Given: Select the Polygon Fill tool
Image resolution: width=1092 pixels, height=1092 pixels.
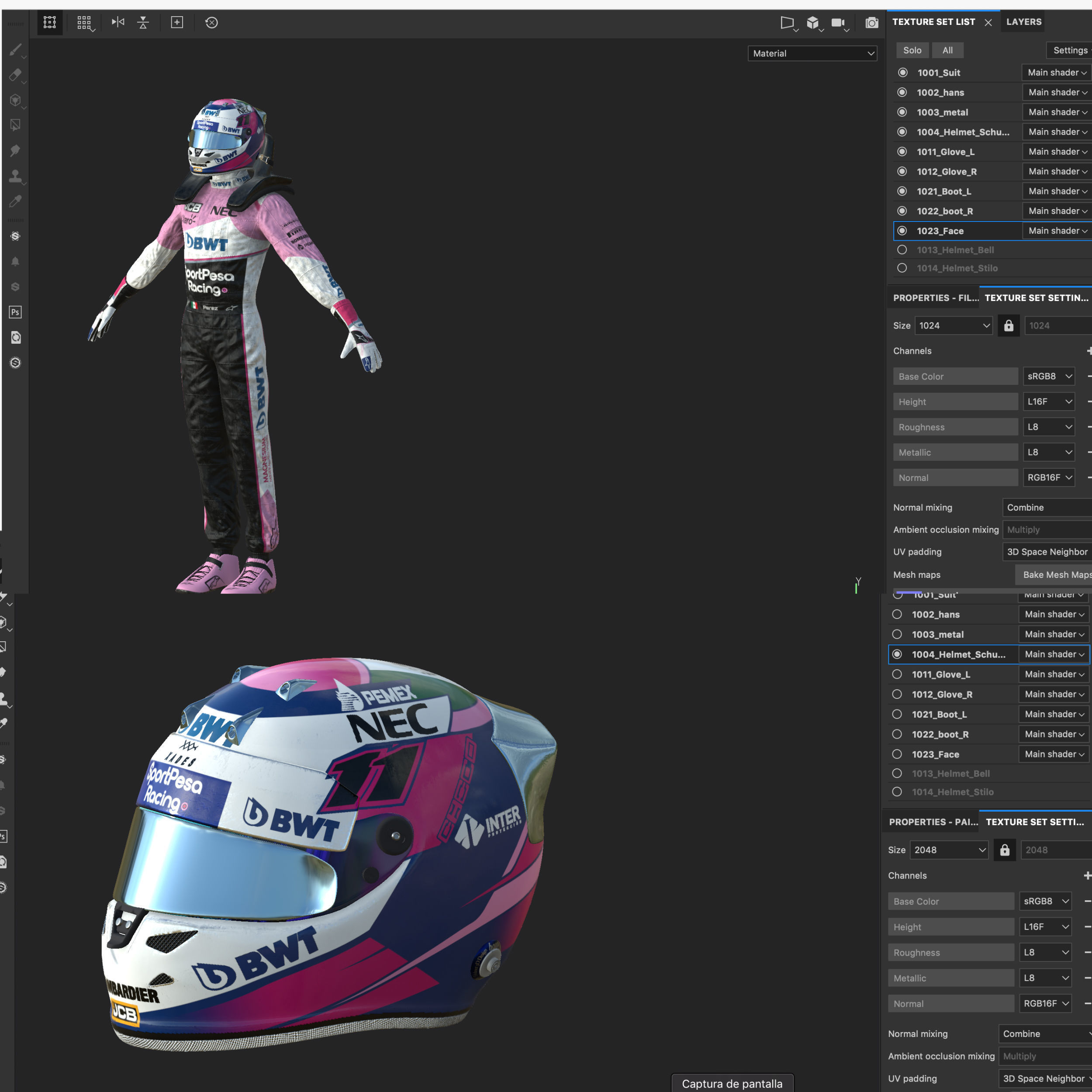Looking at the screenshot, I should click(x=15, y=125).
